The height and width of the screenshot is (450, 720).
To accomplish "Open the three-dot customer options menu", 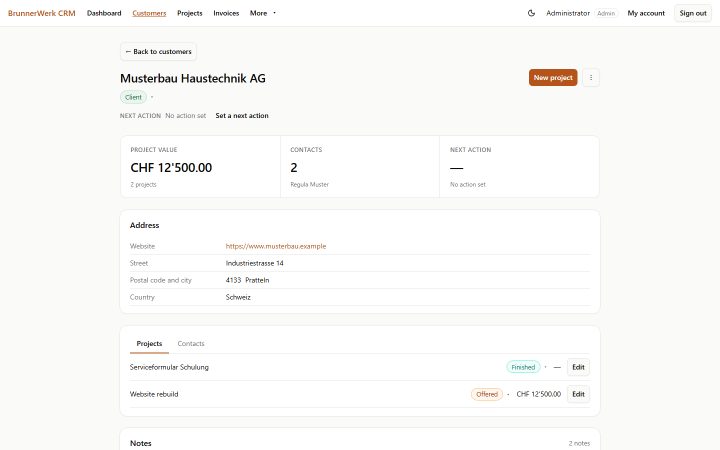I will pyautogui.click(x=591, y=78).
